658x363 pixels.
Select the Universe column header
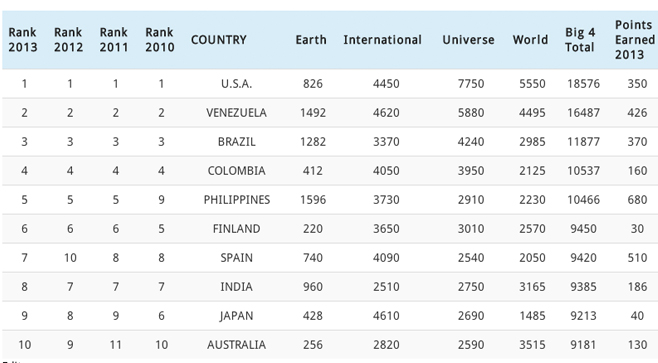pos(468,40)
